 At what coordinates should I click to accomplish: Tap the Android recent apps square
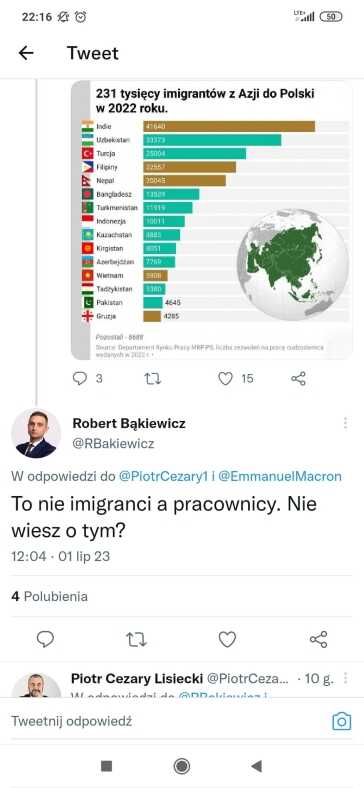107,766
